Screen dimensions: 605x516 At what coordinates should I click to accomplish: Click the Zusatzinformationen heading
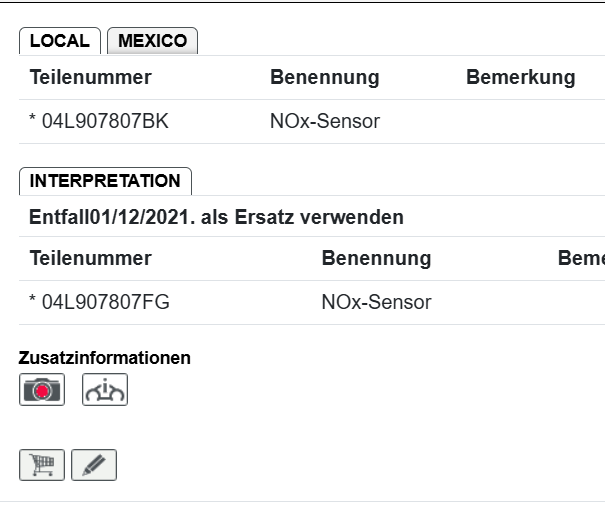[x=104, y=357]
